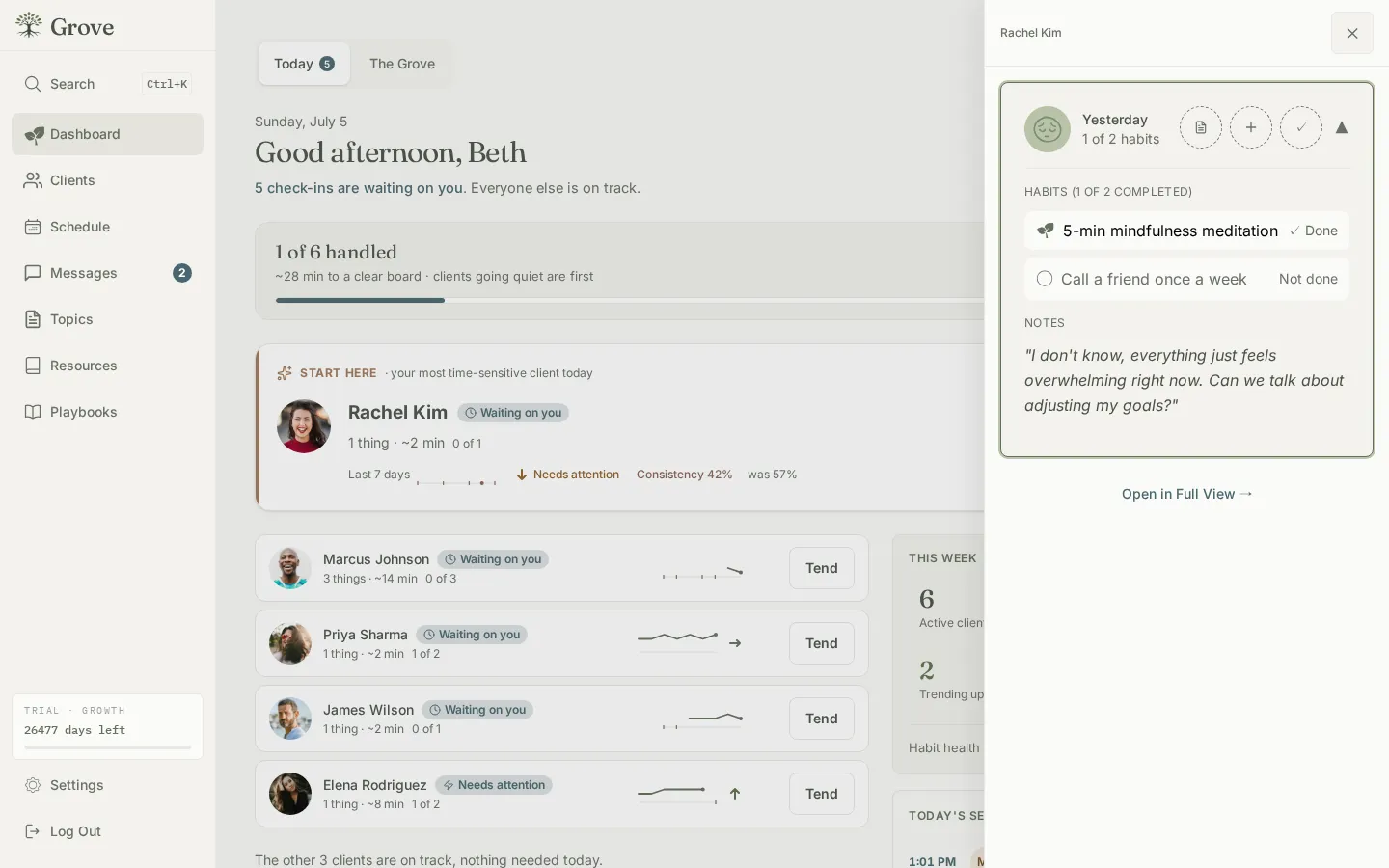The image size is (1389, 868).
Task: Open Messages in the sidebar
Action: point(107,273)
